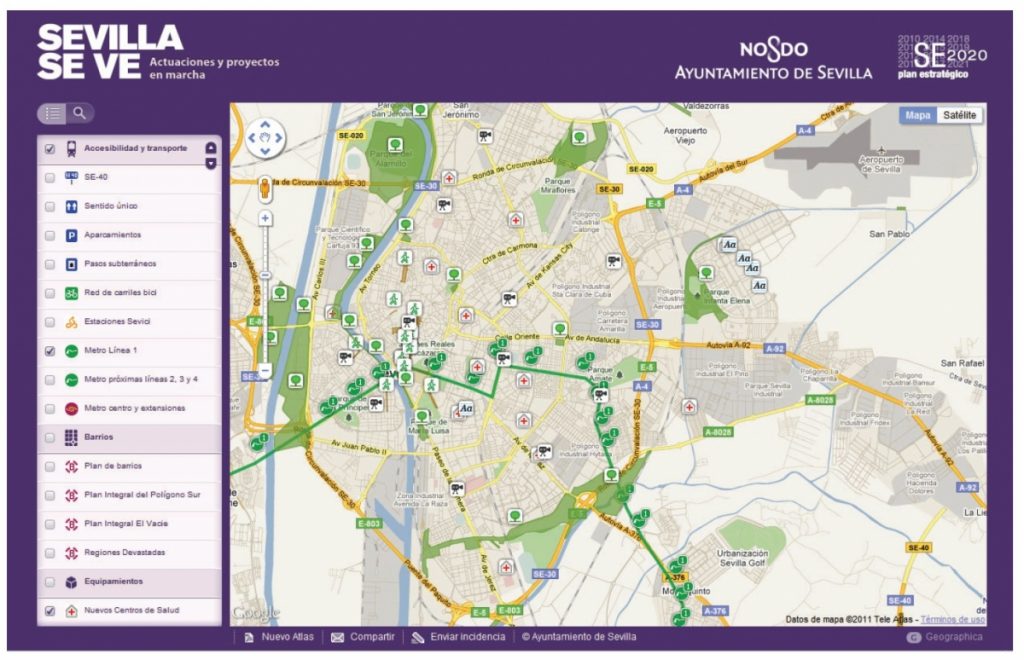Screen dimensions: 1024x660
Task: Click the Google logo on the map
Action: pyautogui.click(x=255, y=614)
